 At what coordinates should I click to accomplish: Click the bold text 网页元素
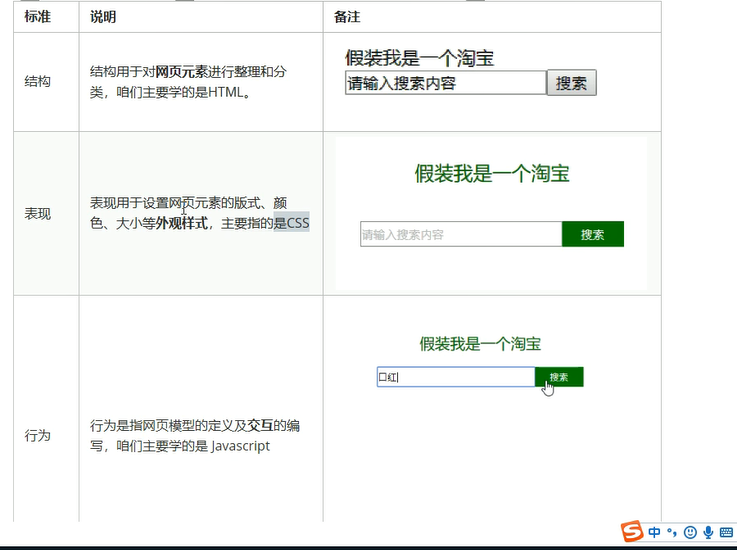click(181, 71)
